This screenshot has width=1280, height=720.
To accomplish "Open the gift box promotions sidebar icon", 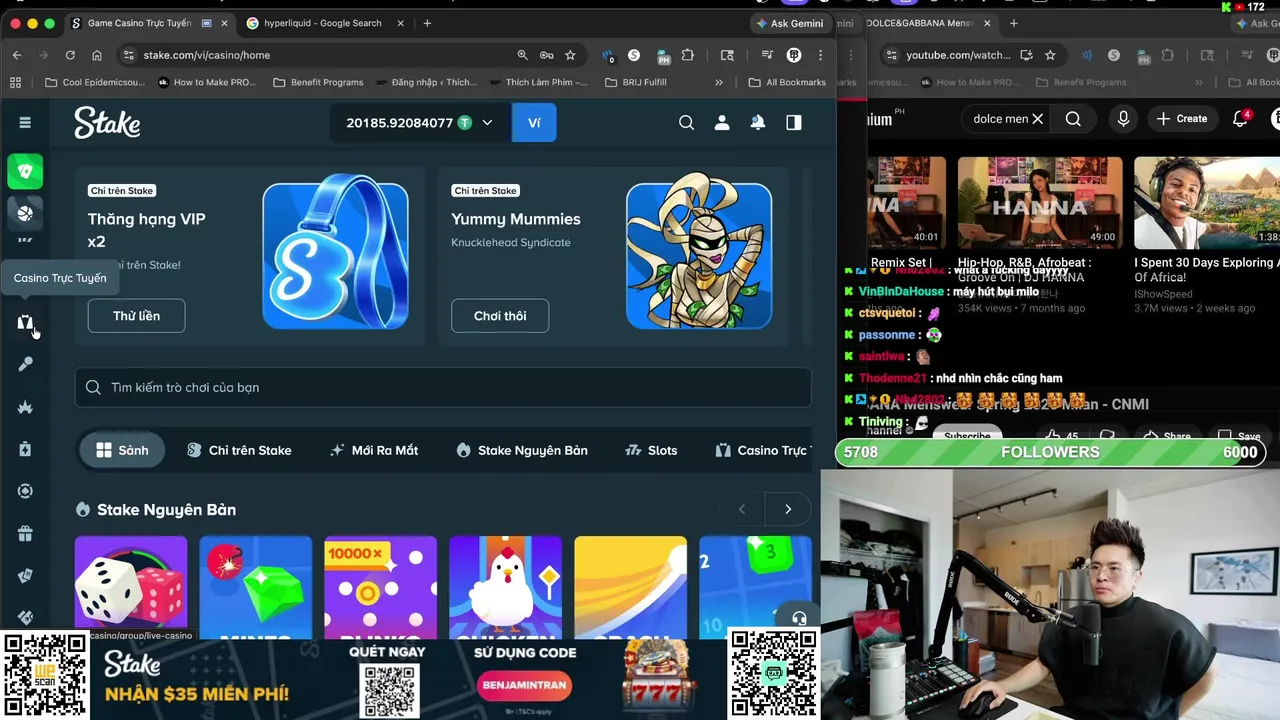I will pyautogui.click(x=25, y=533).
